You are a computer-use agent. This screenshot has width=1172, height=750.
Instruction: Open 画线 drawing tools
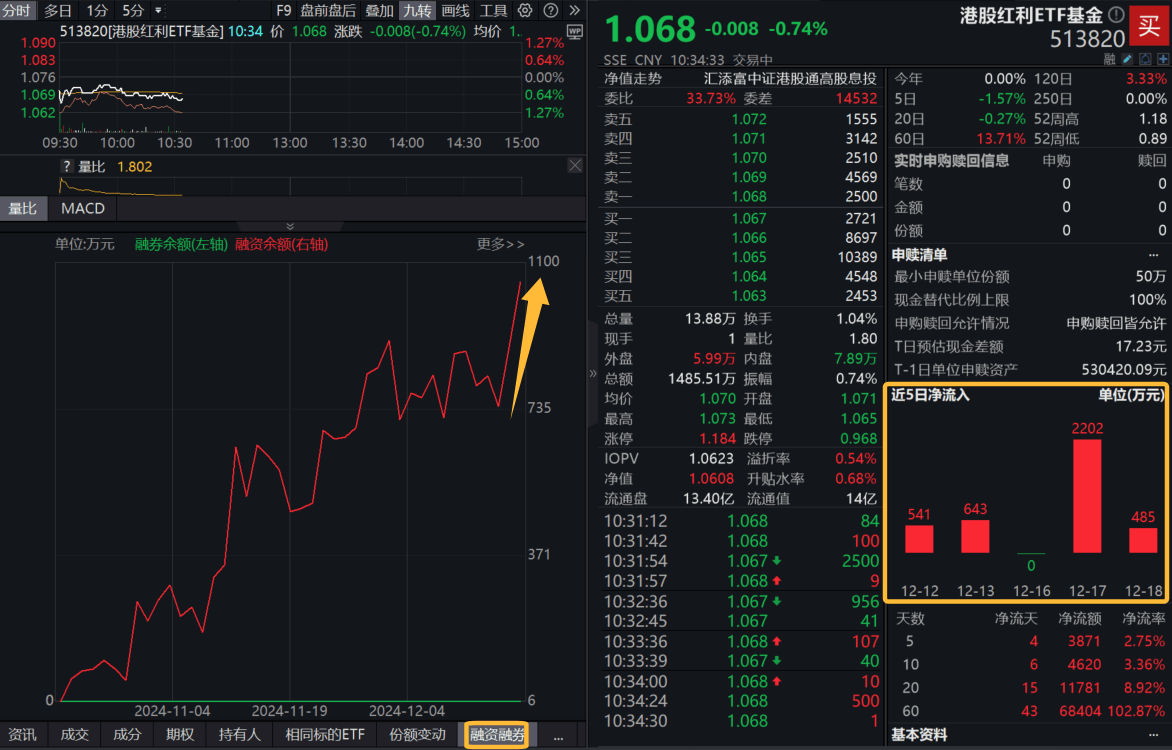[455, 10]
